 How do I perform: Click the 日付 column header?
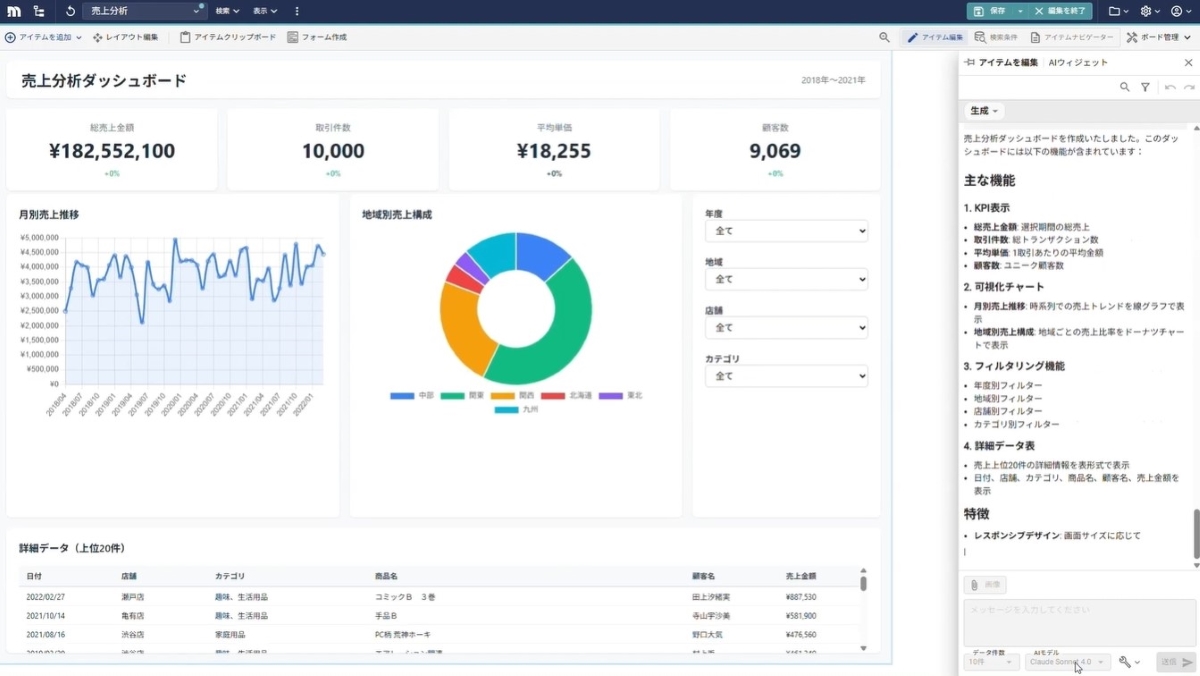34,576
